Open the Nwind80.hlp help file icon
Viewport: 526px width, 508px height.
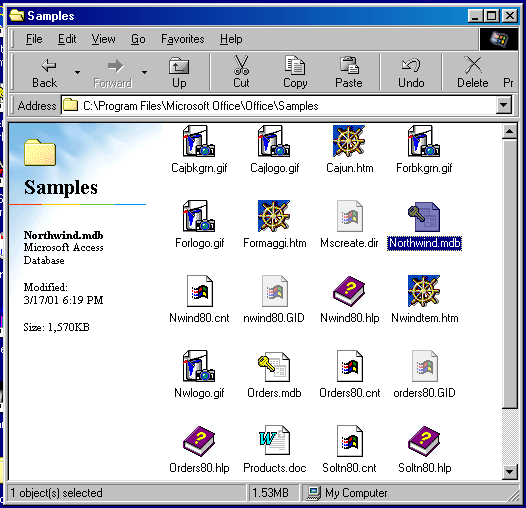click(x=349, y=291)
